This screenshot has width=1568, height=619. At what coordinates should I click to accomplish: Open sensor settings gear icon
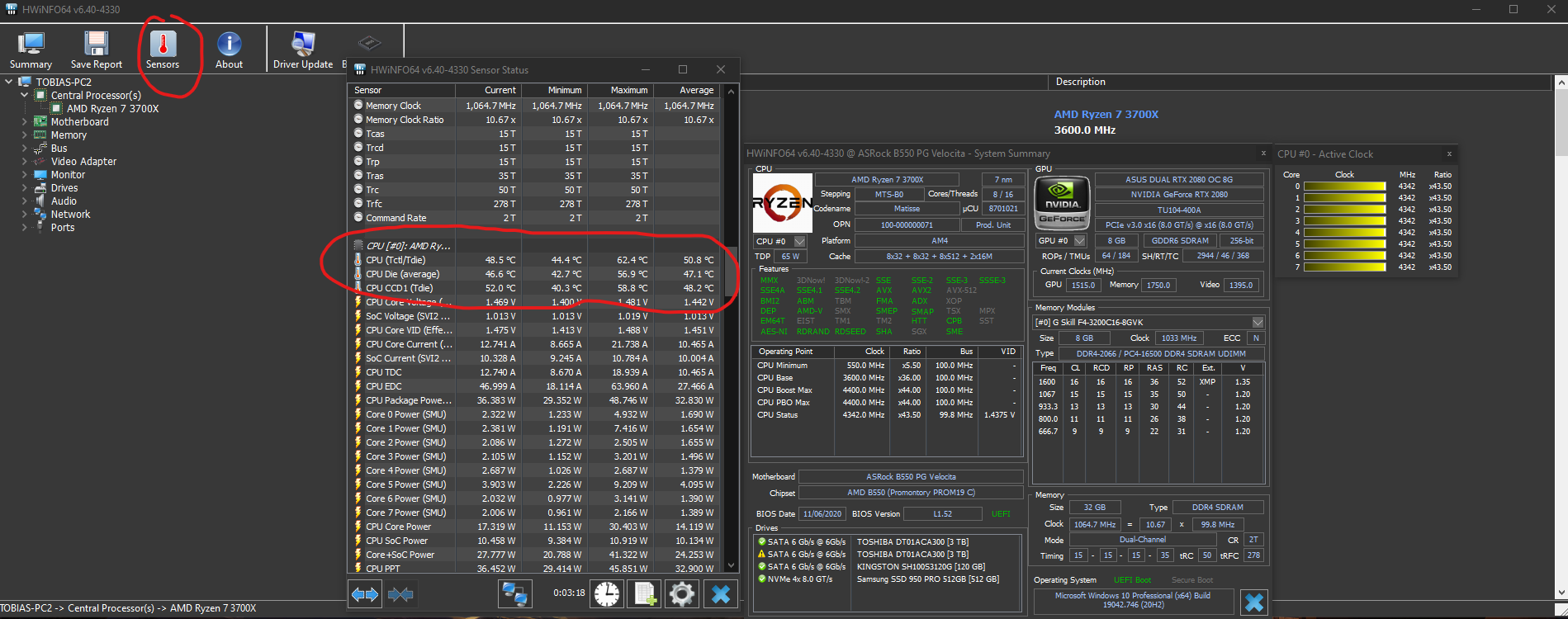[682, 593]
